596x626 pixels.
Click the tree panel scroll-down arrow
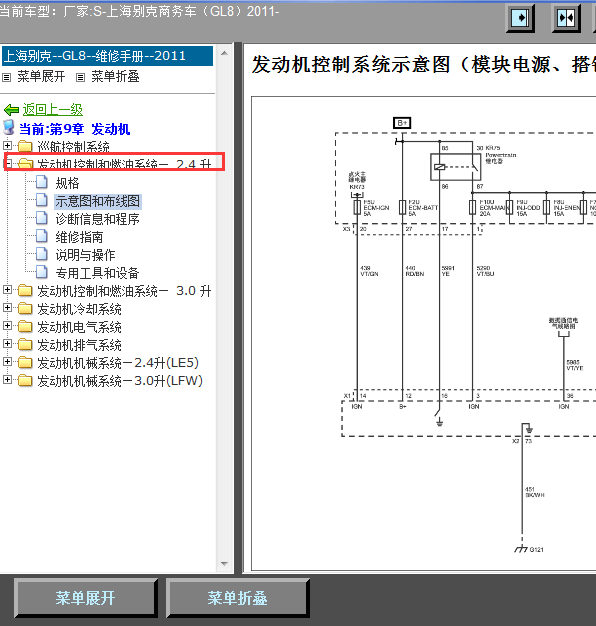(x=224, y=563)
